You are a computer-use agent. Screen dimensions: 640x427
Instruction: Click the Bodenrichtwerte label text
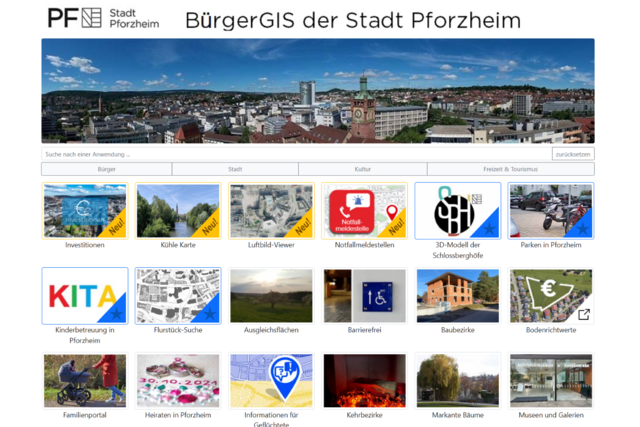click(x=551, y=330)
